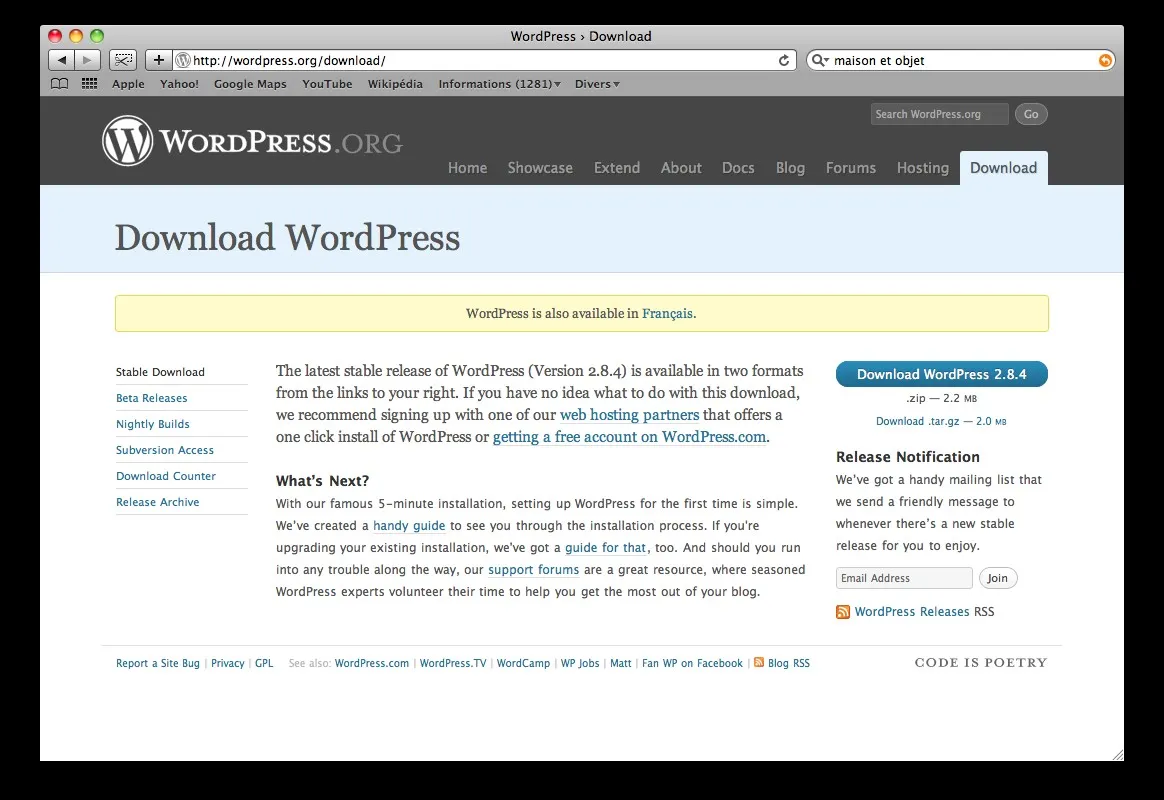Open the handy guide link

(409, 525)
